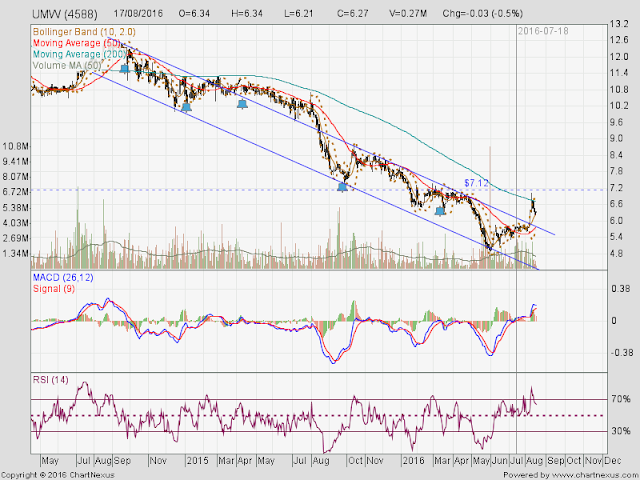The width and height of the screenshot is (640, 480).
Task: Select the Moving Average (50) legend entry
Action: tap(77, 43)
